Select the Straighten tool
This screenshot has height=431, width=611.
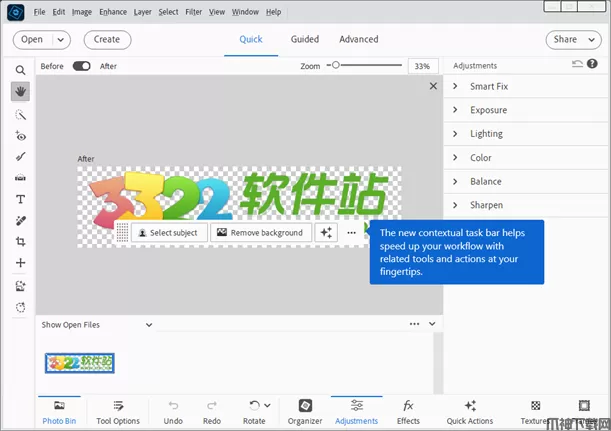[x=20, y=178]
